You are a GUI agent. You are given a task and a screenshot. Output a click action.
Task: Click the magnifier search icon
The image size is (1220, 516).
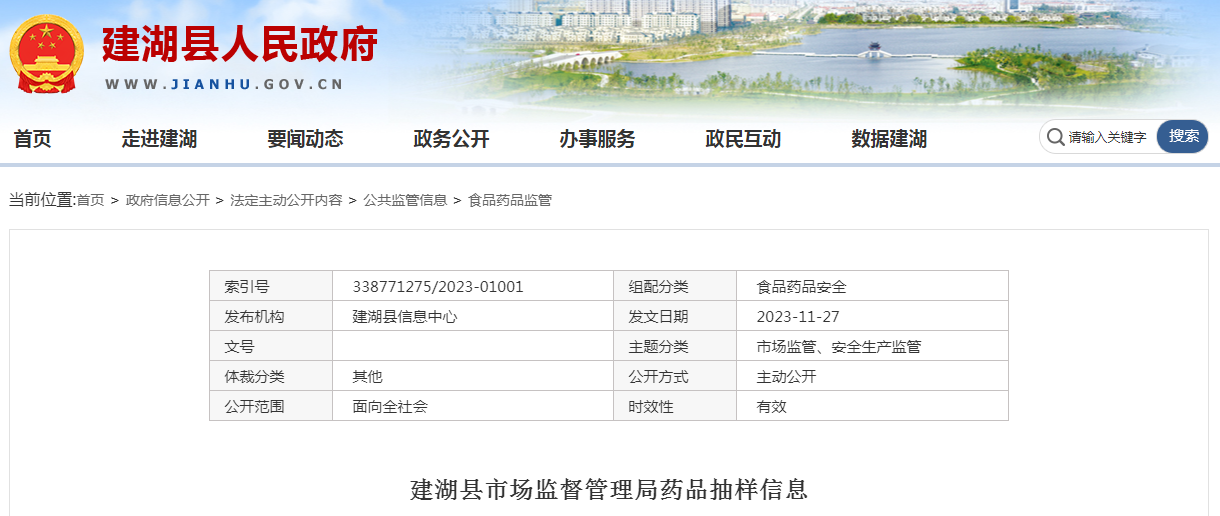[x=1054, y=136]
